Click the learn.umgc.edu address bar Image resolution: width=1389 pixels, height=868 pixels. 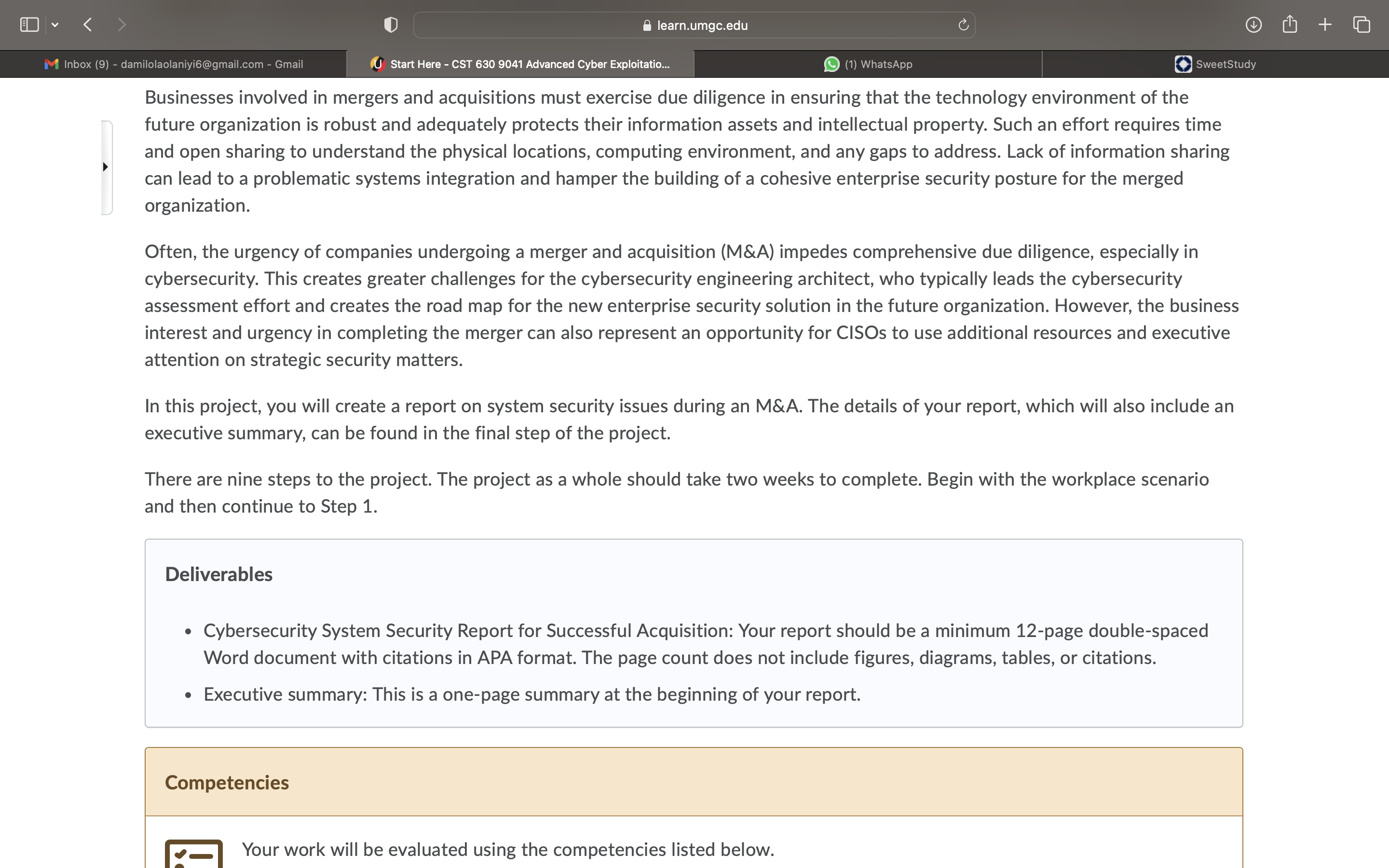(x=694, y=25)
